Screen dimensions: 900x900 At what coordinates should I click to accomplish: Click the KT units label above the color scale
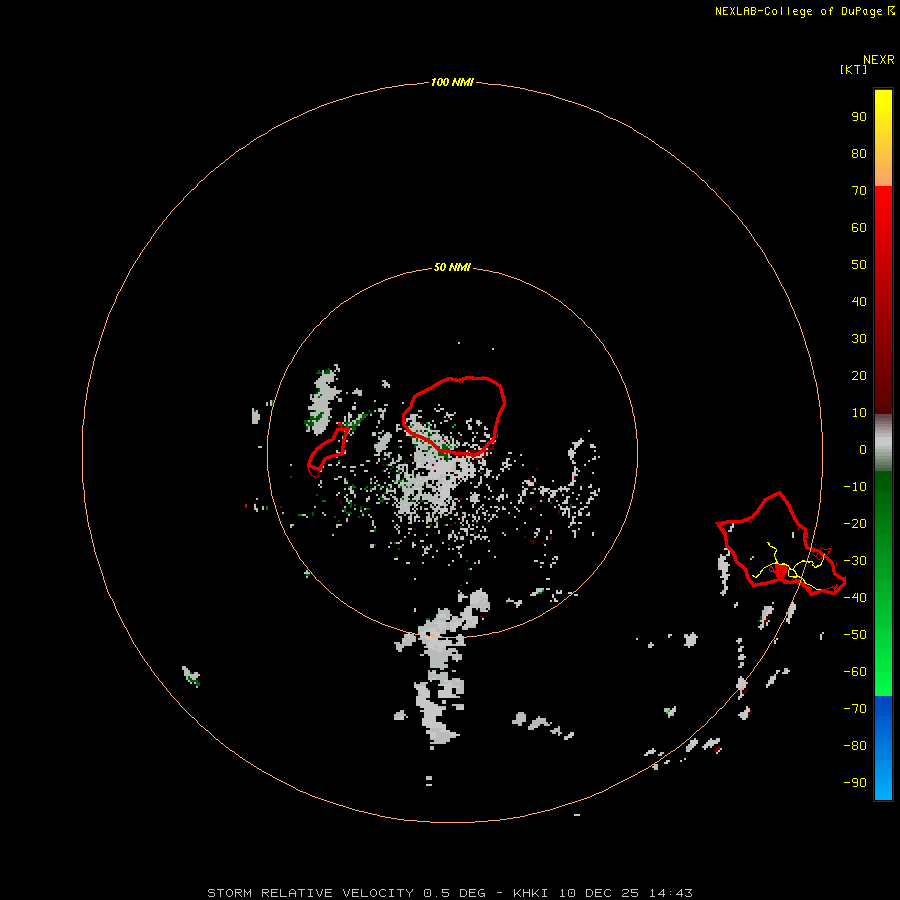point(853,69)
